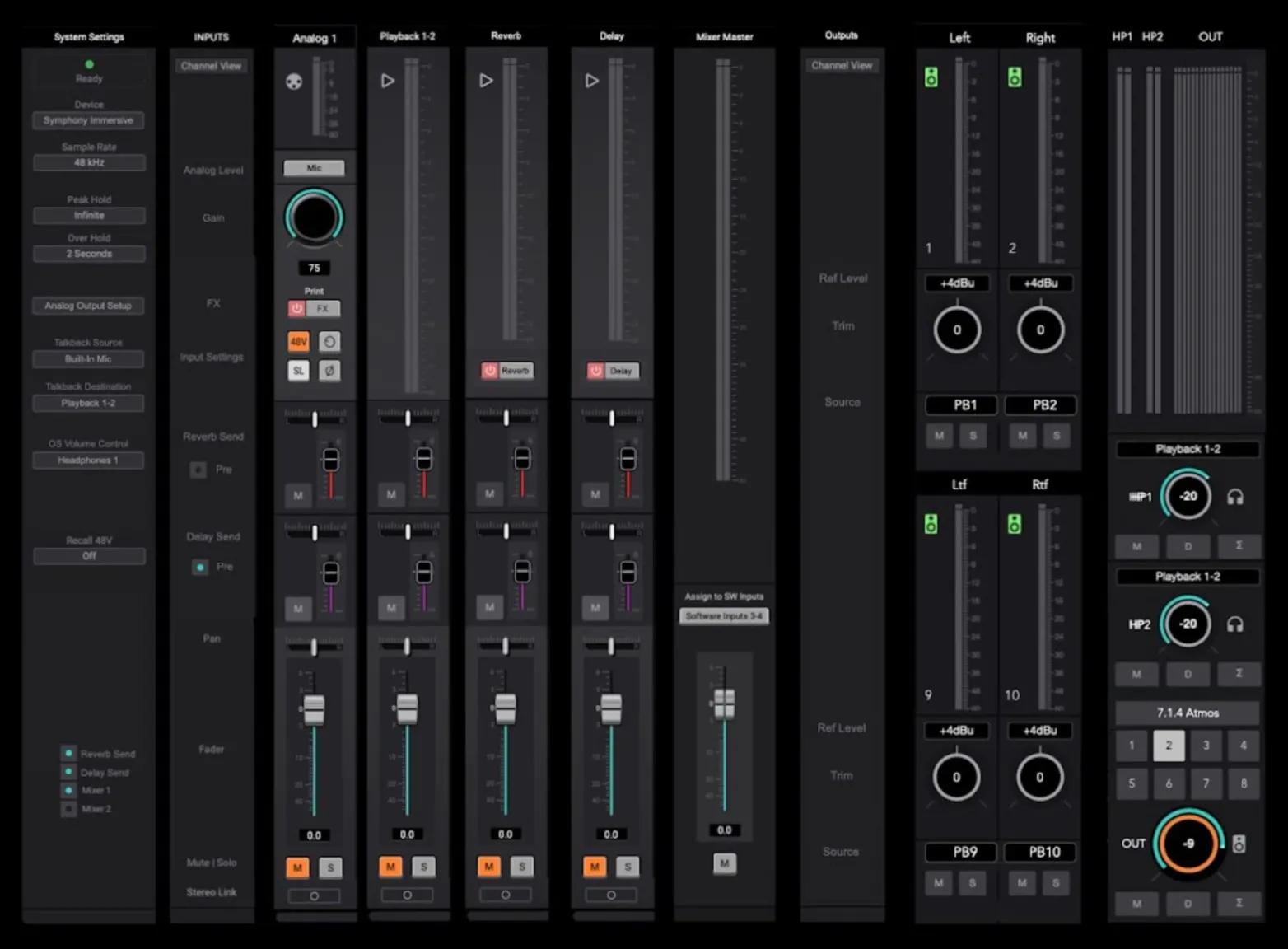Toggle the Mixer 2 visibility checkbox
Viewport: 1288px width, 949px height.
tap(69, 809)
